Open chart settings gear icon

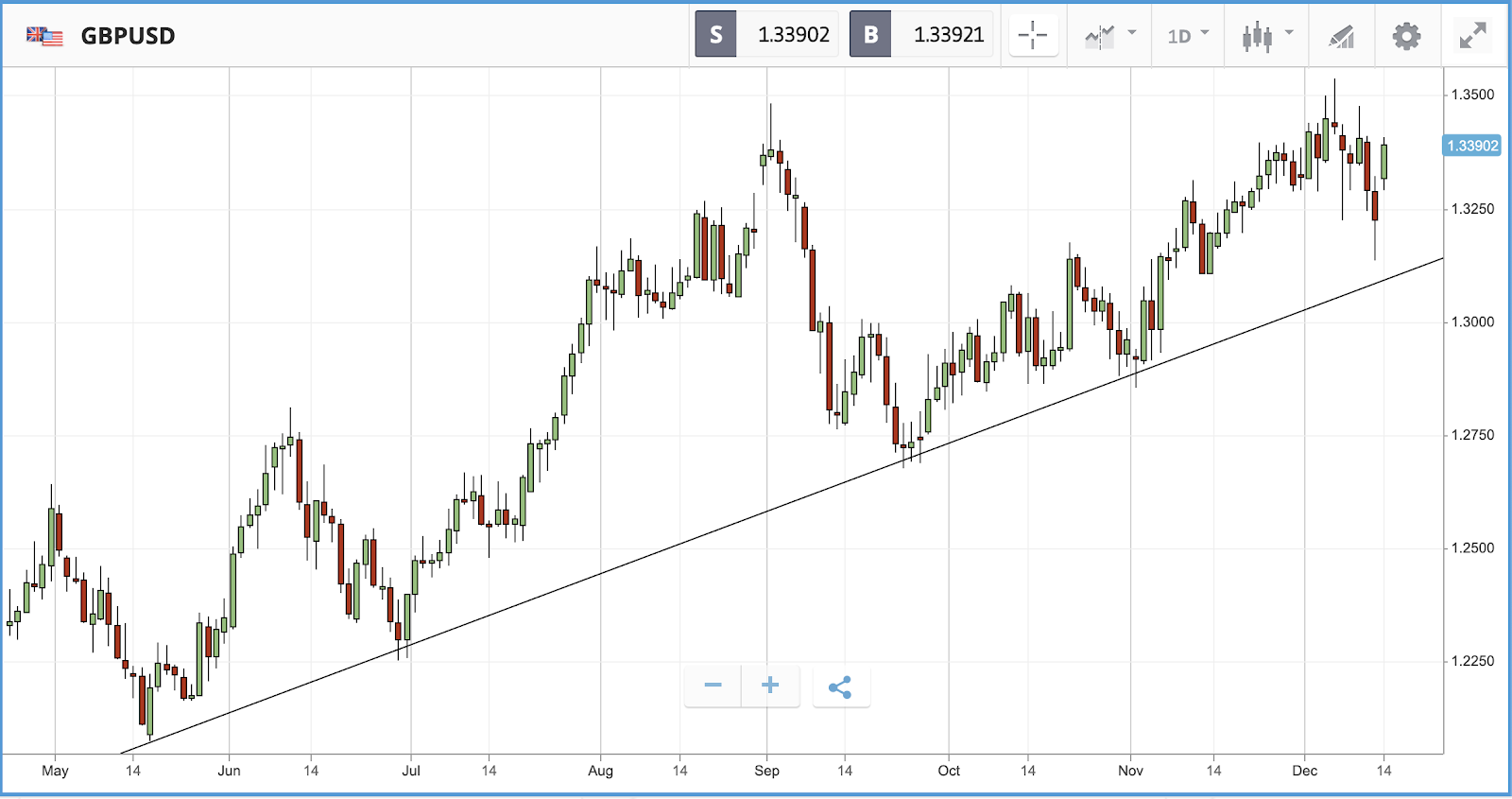point(1406,37)
